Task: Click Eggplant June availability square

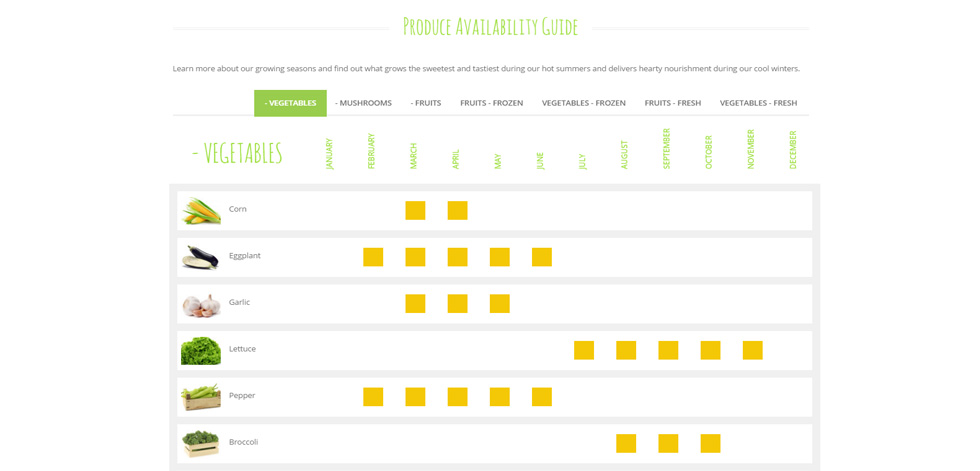Action: click(542, 257)
